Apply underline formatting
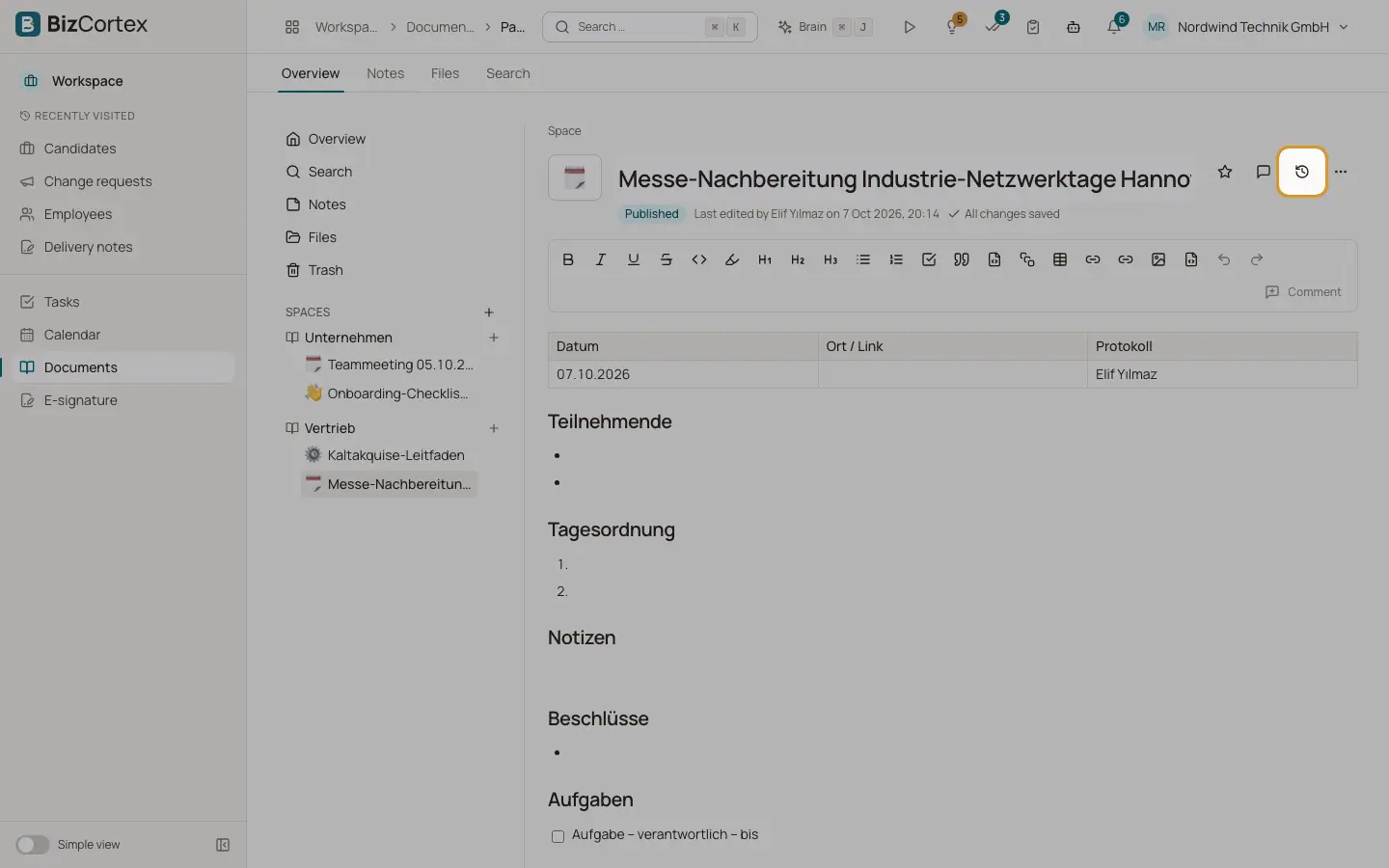The image size is (1389, 868). click(634, 259)
